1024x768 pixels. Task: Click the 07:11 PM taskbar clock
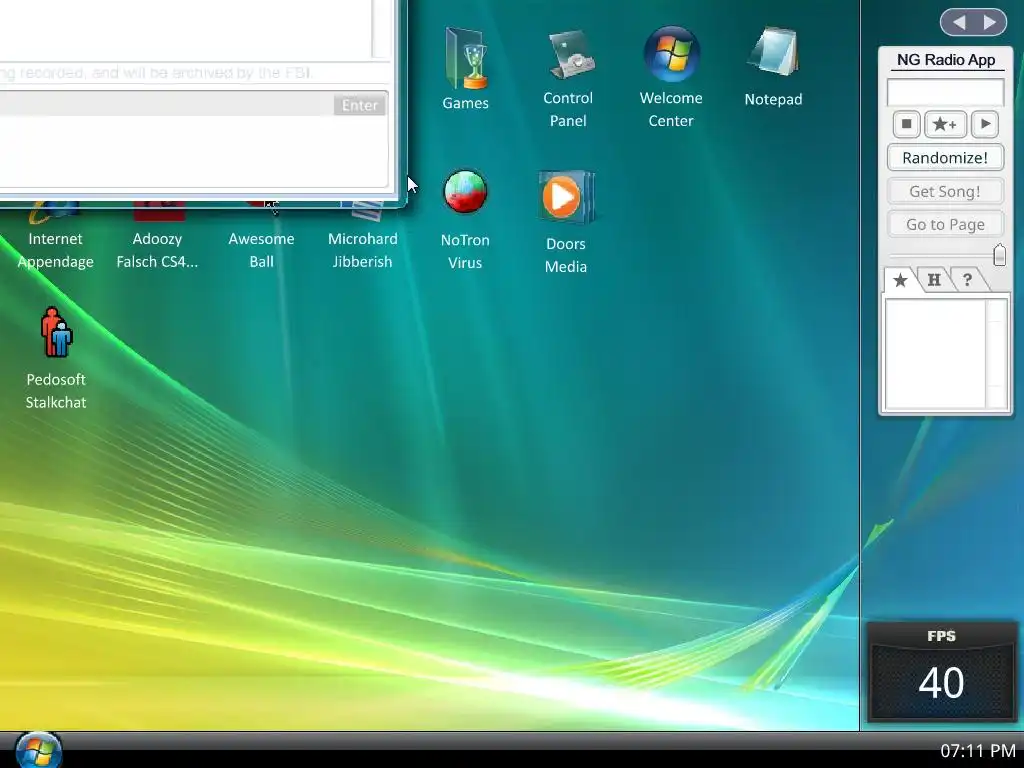[x=978, y=751]
